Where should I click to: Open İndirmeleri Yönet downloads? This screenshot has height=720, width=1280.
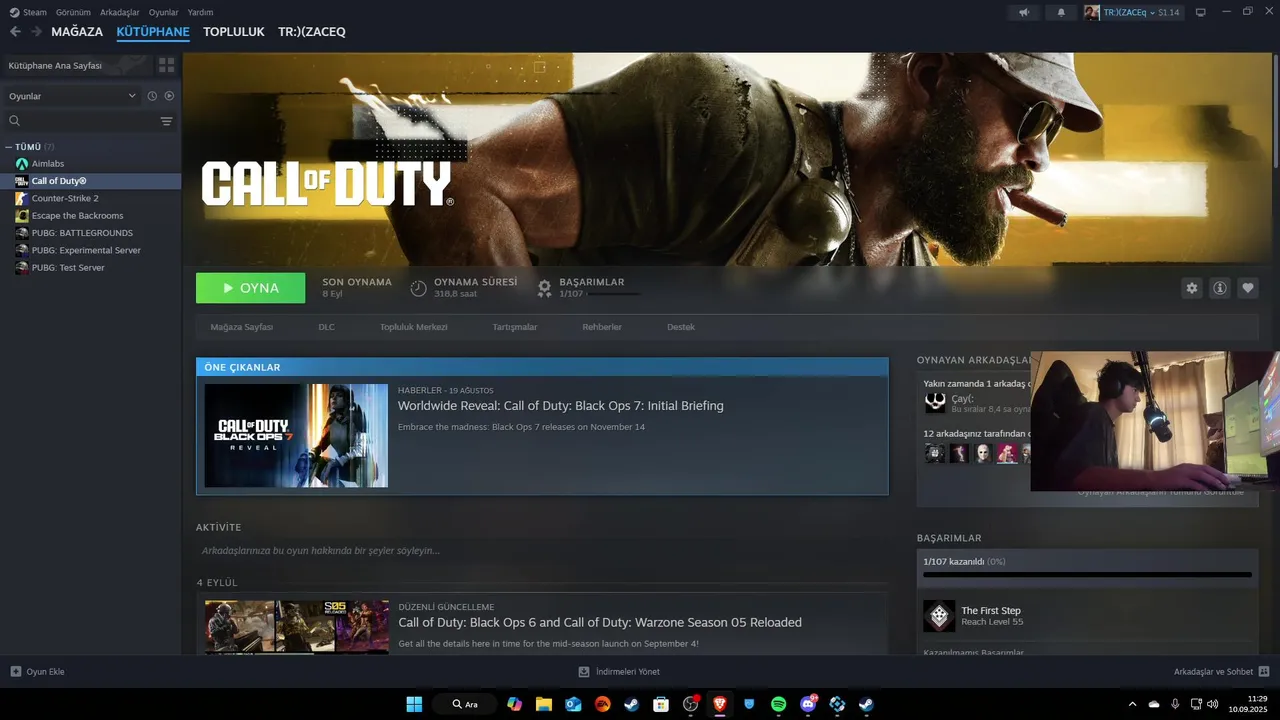coord(619,672)
